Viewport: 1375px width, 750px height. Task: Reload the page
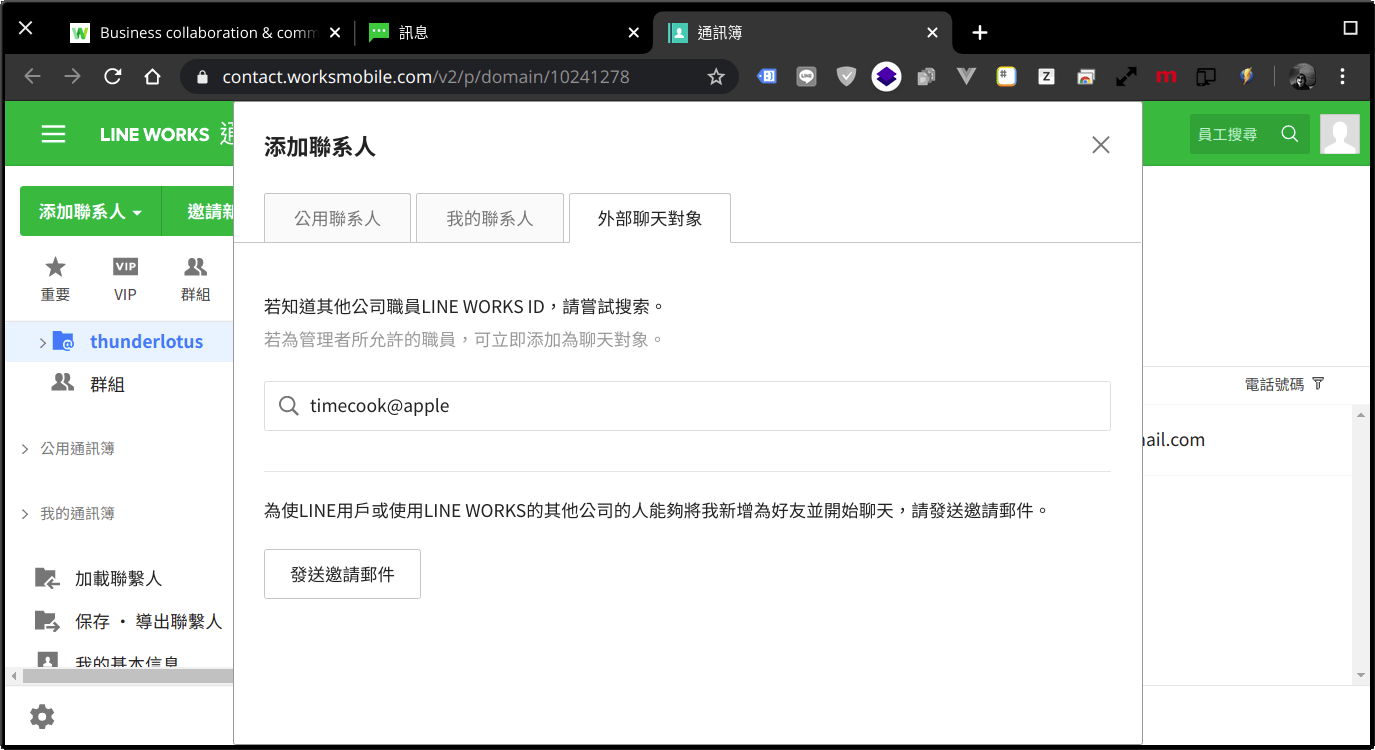point(113,77)
